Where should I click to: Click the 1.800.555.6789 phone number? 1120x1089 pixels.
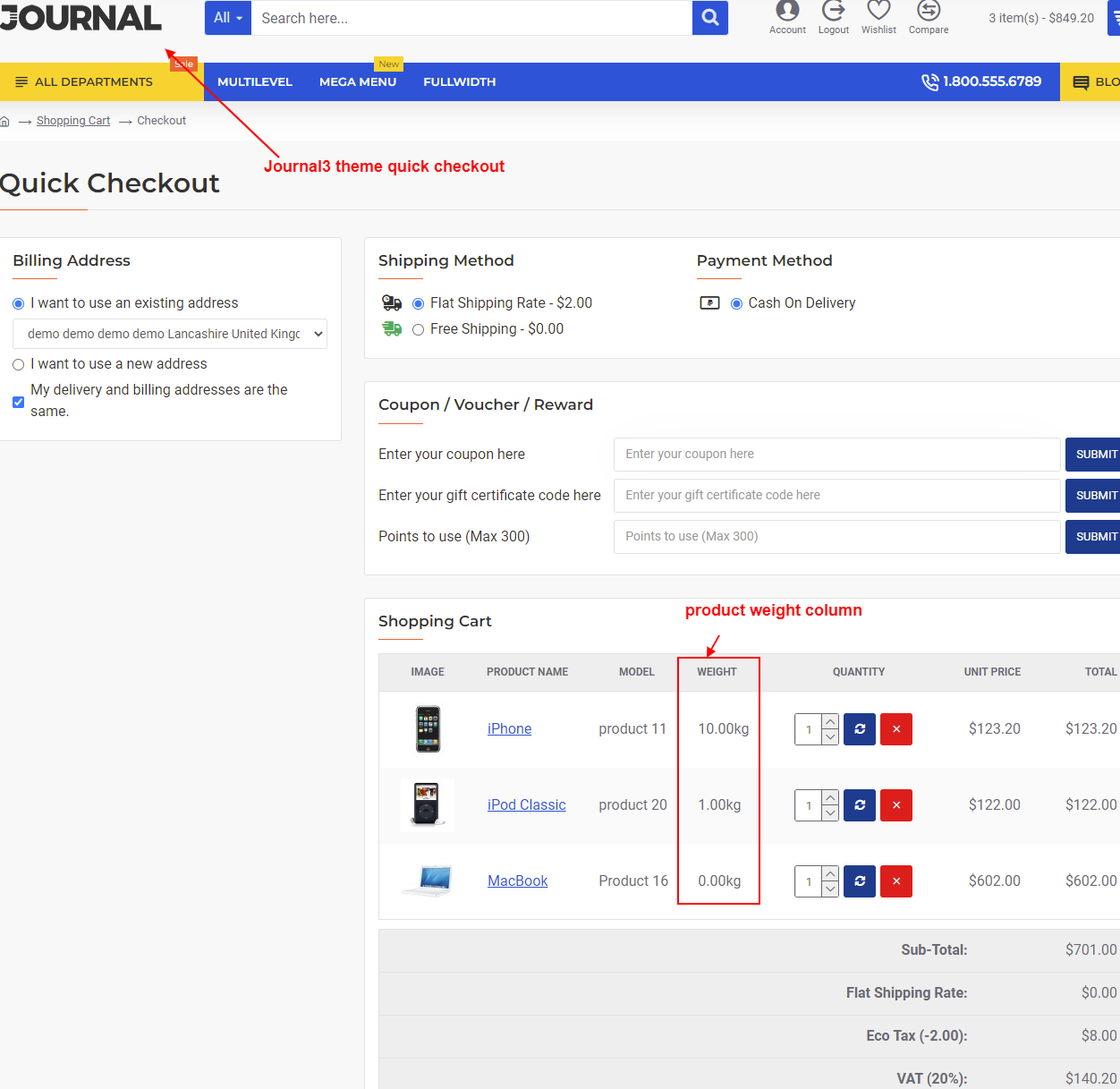992,81
